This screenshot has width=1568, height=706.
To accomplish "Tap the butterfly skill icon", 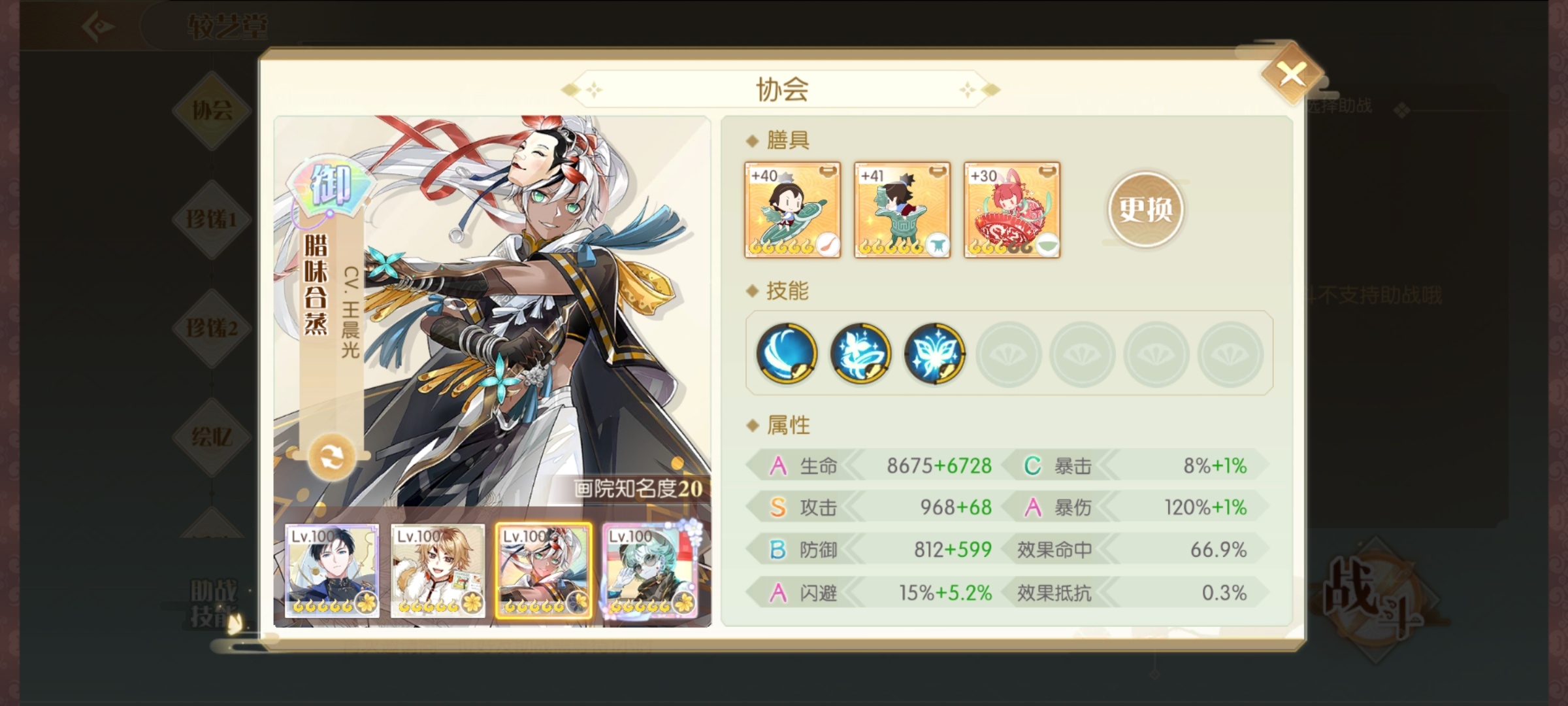I will tap(935, 353).
